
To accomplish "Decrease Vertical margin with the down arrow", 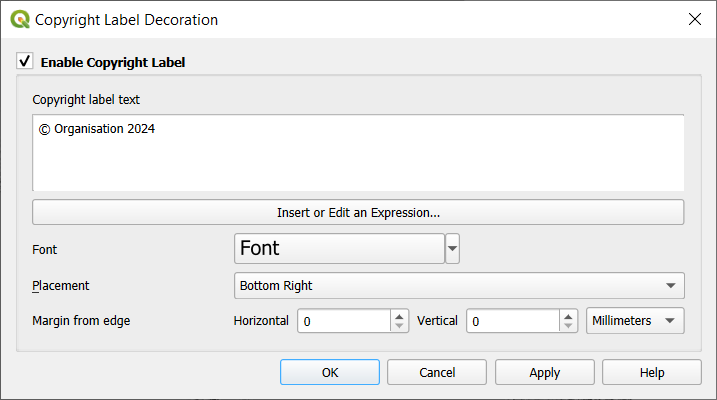I will [569, 327].
